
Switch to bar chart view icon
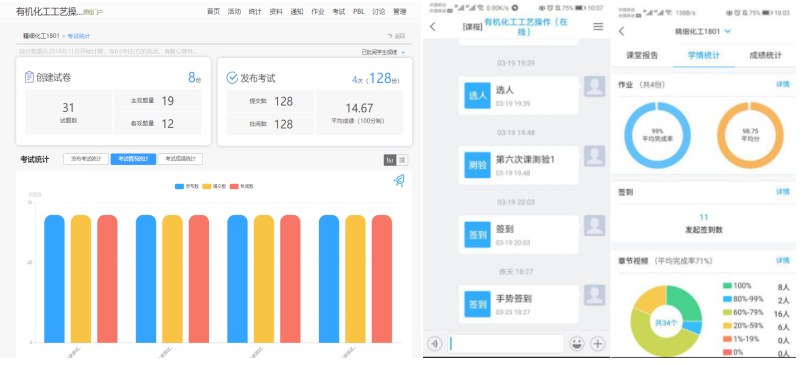point(390,160)
